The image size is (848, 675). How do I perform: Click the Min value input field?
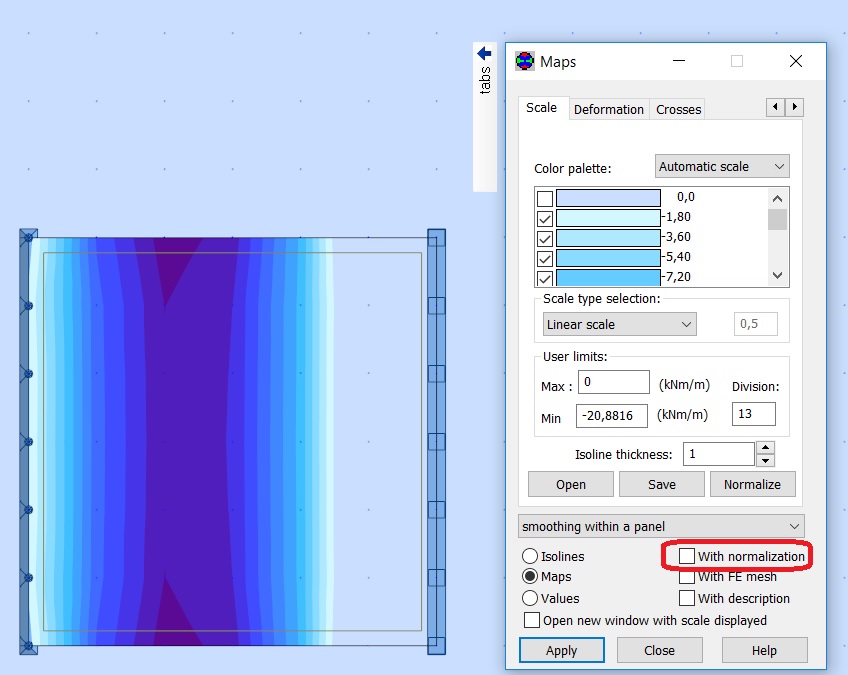click(x=613, y=415)
